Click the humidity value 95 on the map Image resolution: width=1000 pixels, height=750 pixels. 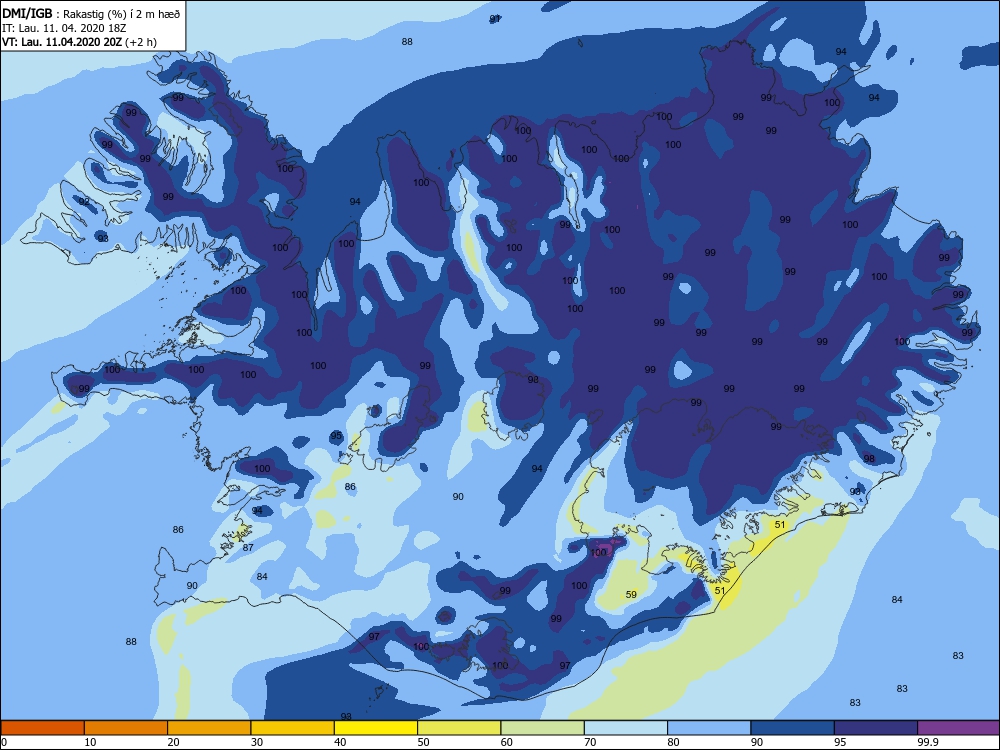[336, 436]
